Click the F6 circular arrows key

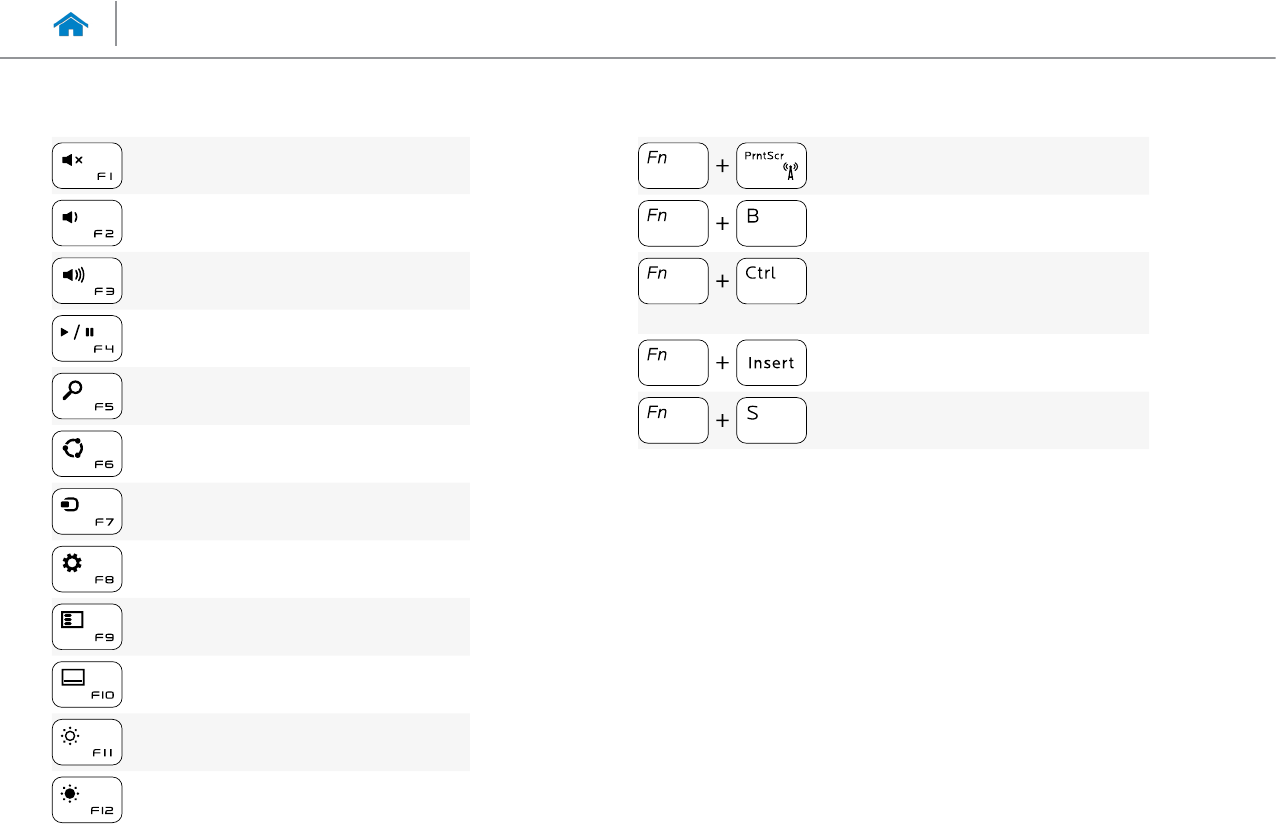(87, 454)
